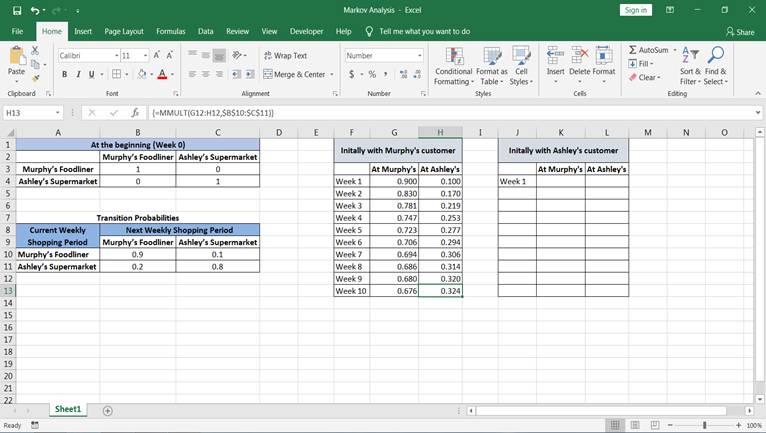Switch to the Page Layout tab
This screenshot has width=766, height=433.
(x=124, y=31)
